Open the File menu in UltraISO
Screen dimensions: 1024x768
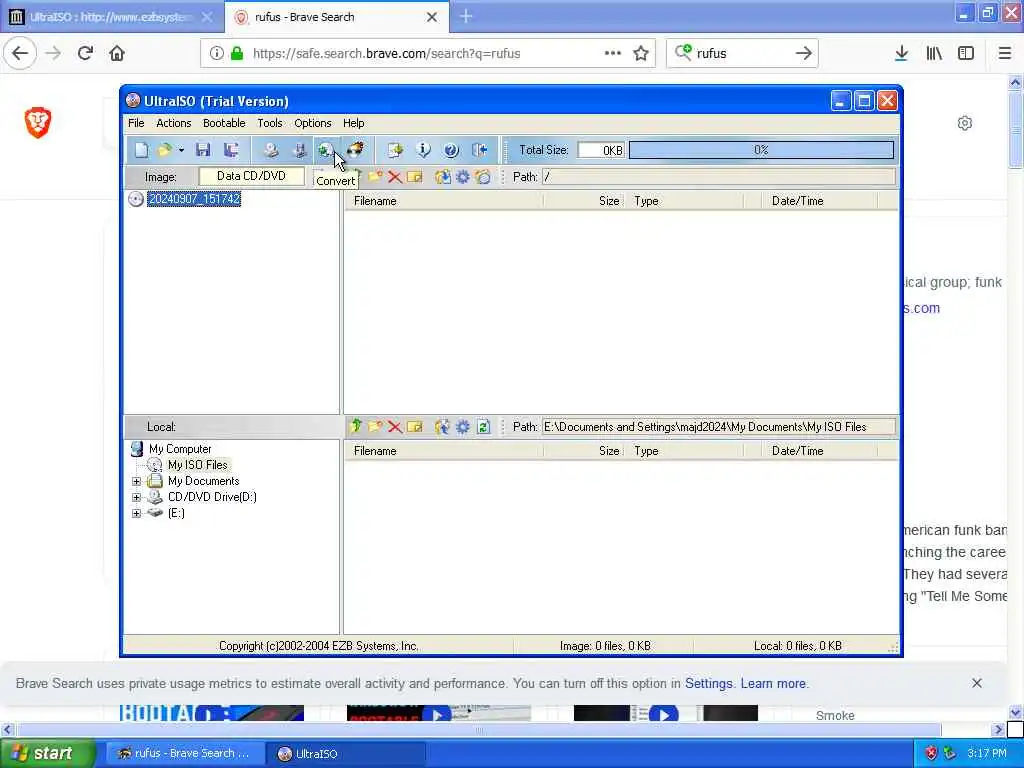[x=136, y=123]
